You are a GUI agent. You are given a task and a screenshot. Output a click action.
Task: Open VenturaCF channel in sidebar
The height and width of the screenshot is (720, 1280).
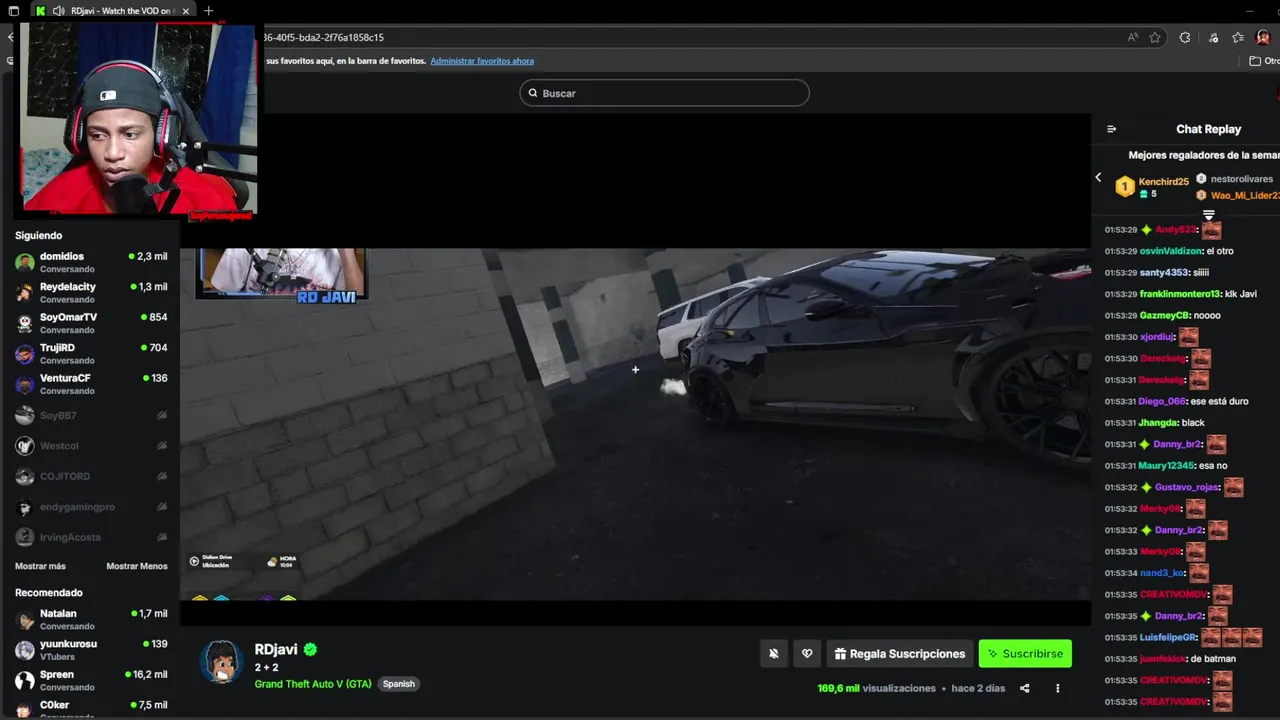tap(90, 384)
